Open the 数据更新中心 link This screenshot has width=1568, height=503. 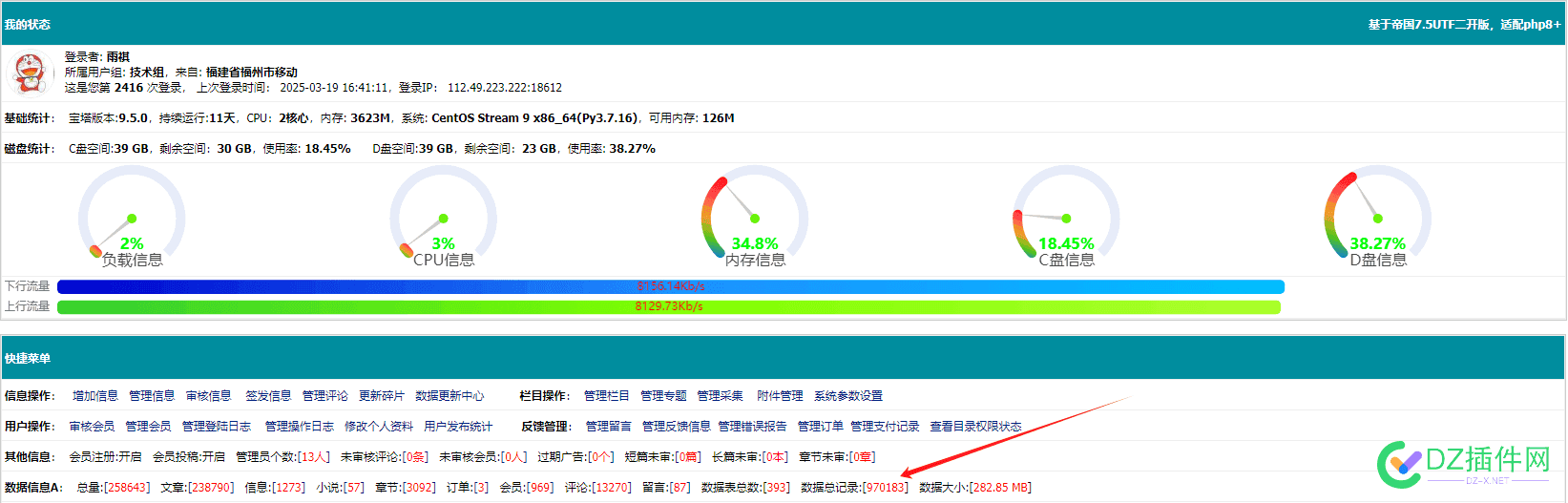pyautogui.click(x=449, y=396)
